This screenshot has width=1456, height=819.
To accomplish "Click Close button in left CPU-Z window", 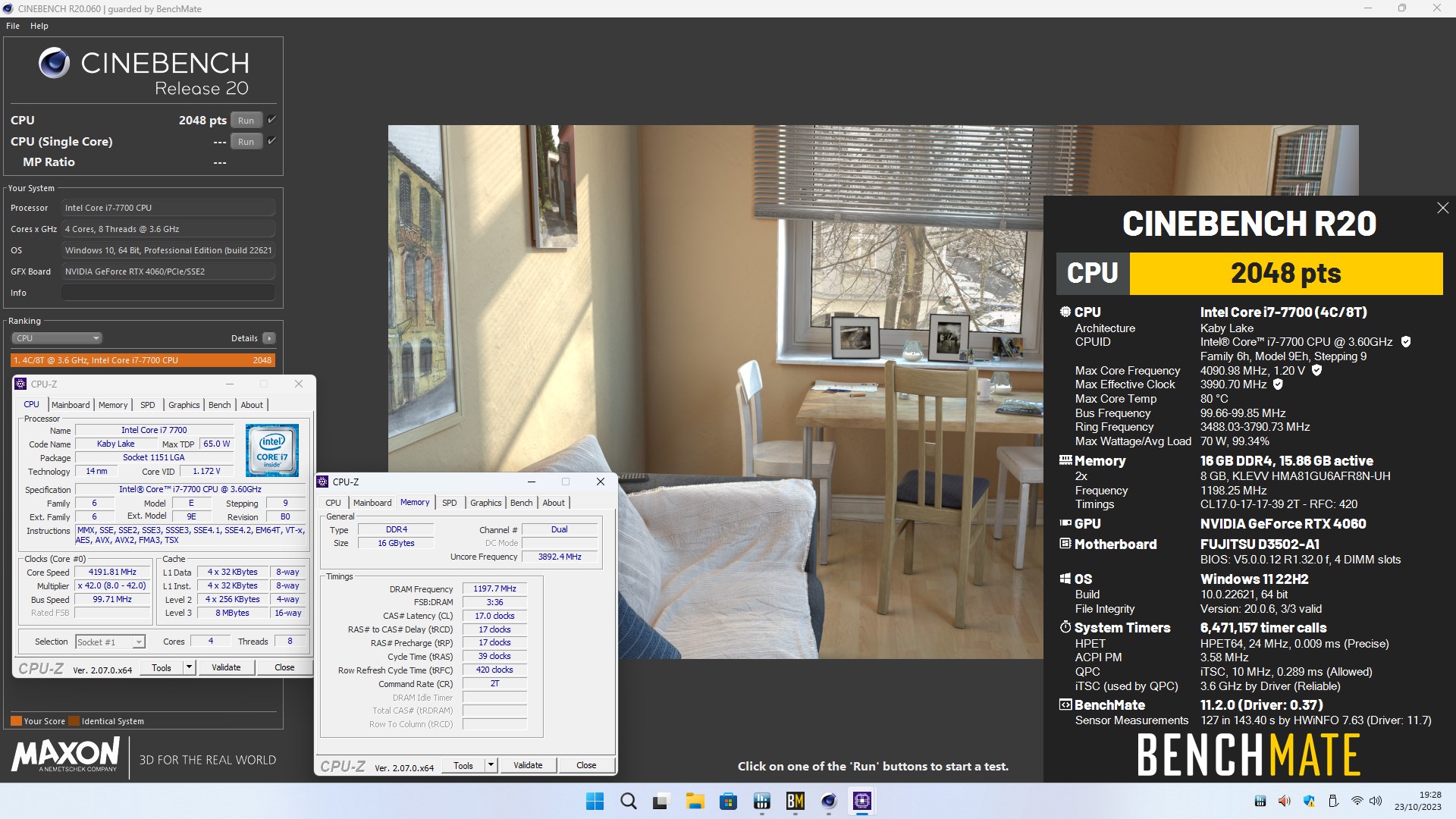I will [284, 668].
